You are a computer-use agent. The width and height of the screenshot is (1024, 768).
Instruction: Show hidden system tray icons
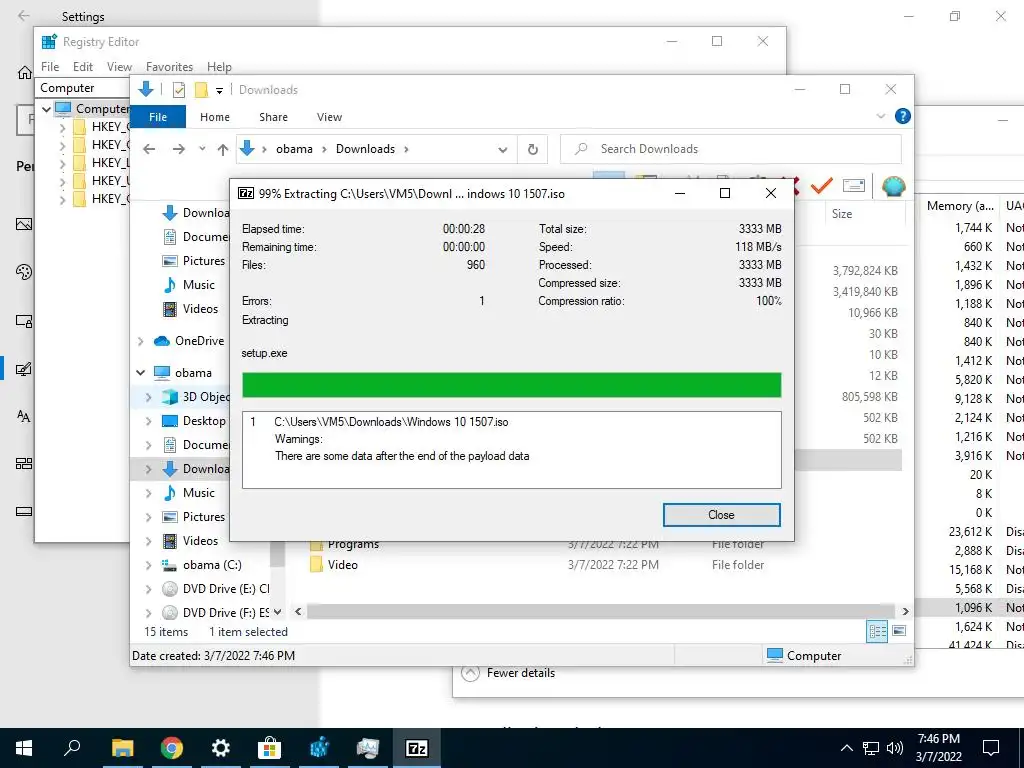point(846,748)
